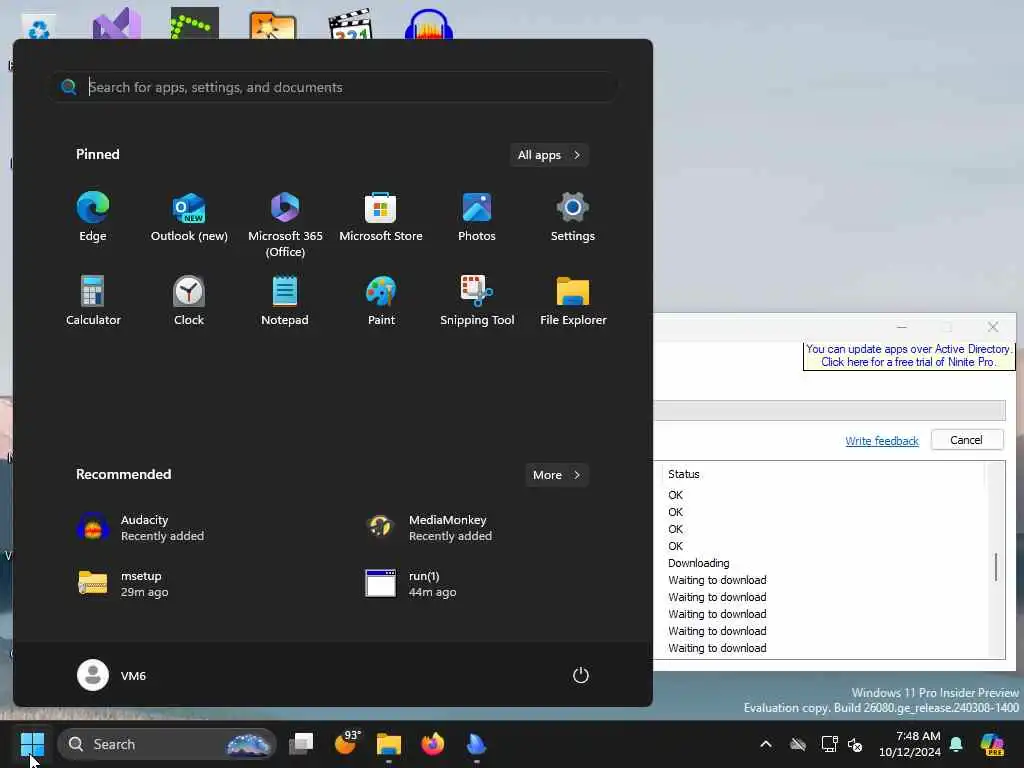Open the notifications bell icon
The width and height of the screenshot is (1024, 768).
click(956, 744)
